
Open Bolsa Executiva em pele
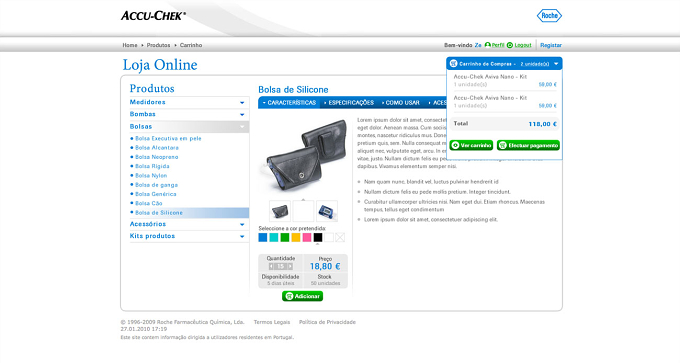[168, 138]
